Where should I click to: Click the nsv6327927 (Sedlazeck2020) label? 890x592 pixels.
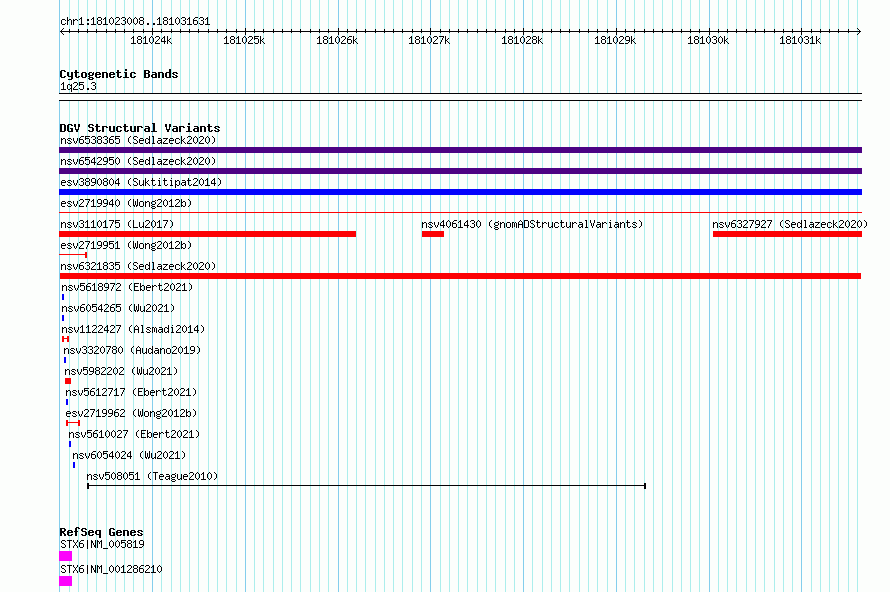[x=790, y=224]
